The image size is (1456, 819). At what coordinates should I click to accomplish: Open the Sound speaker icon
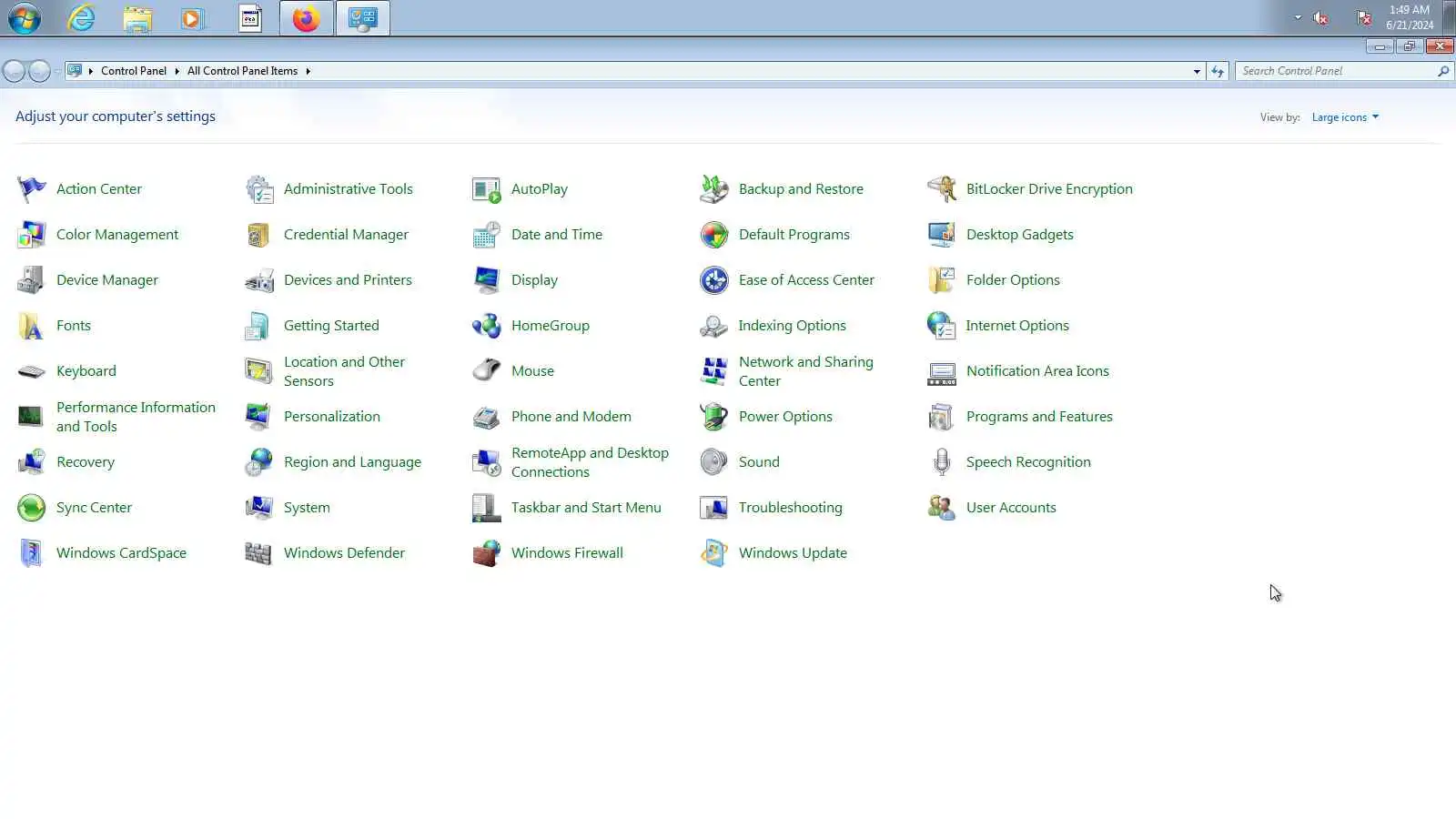coord(714,462)
